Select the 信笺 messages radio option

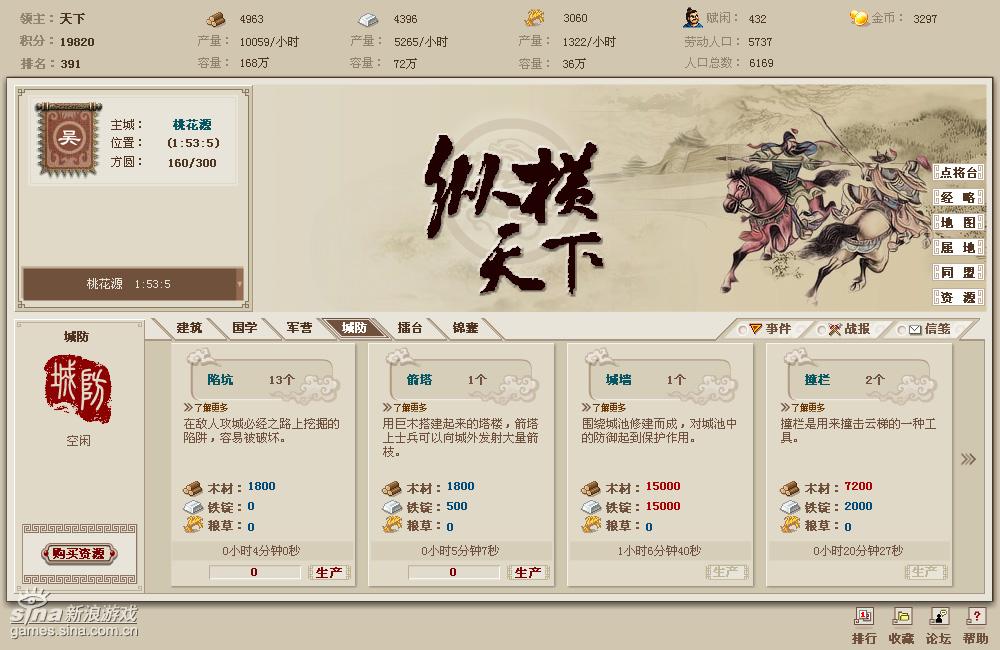(901, 330)
